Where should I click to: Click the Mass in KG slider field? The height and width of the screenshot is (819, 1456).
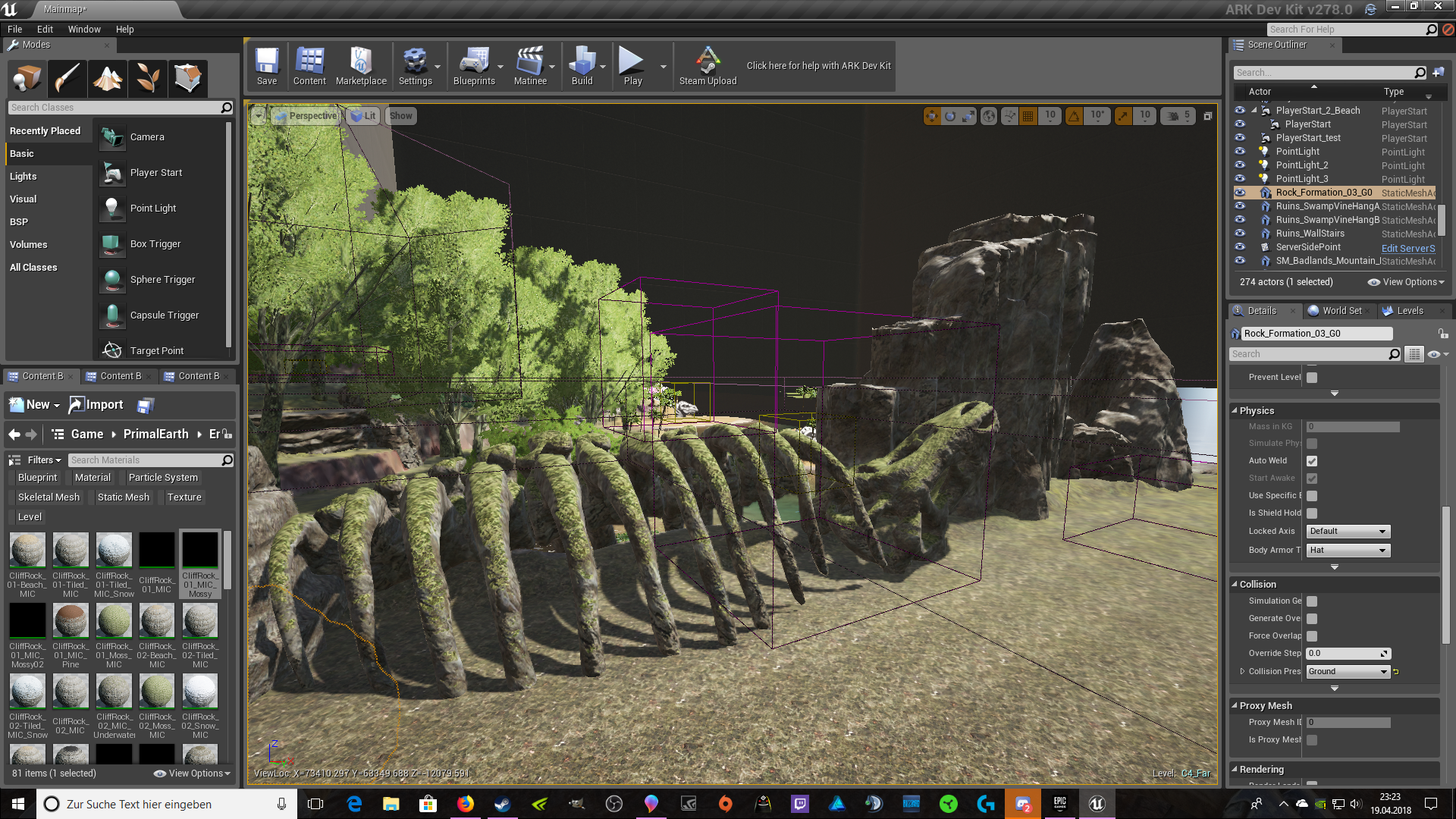[1353, 427]
